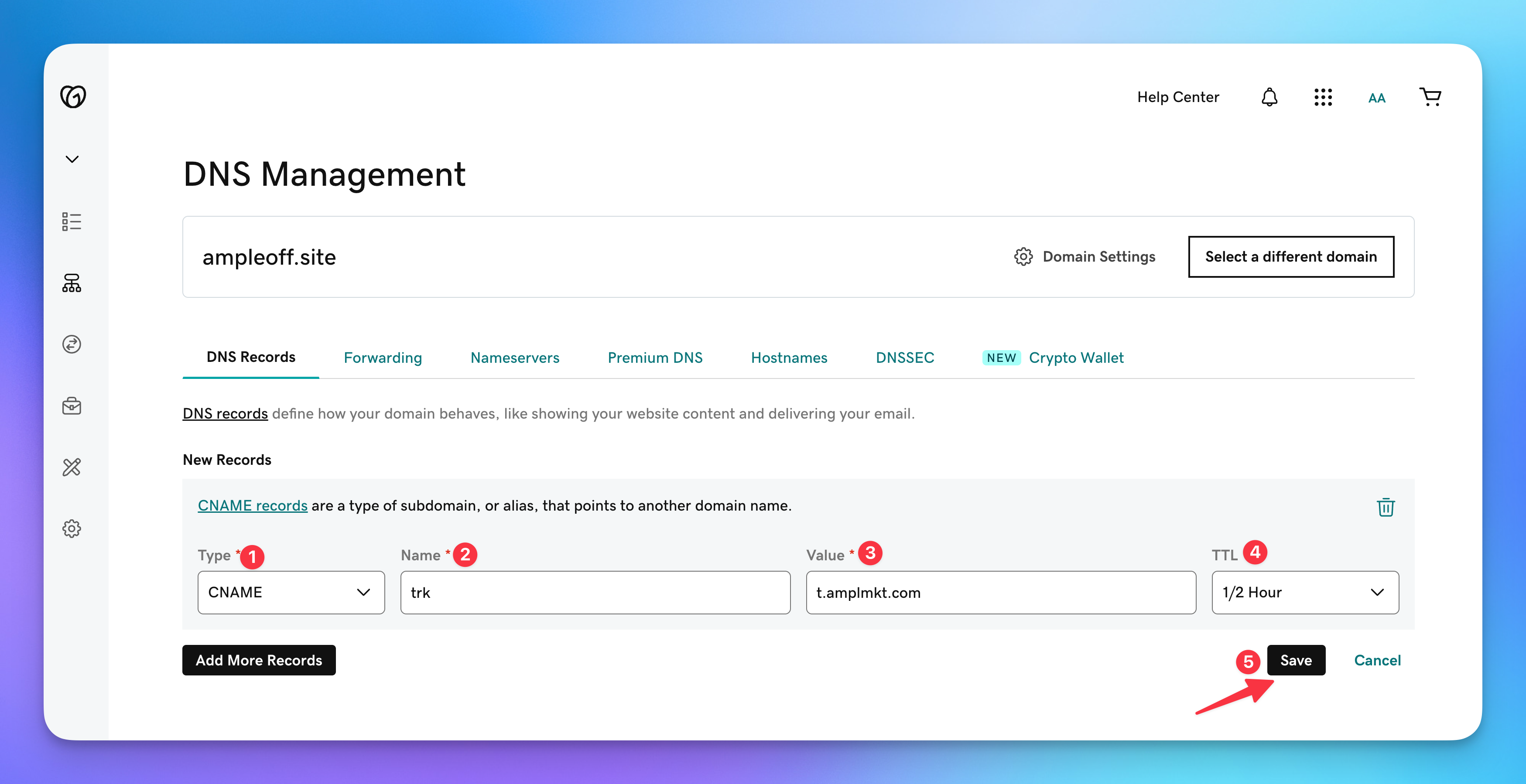Open the apps grid menu
1526x784 pixels.
click(x=1323, y=97)
